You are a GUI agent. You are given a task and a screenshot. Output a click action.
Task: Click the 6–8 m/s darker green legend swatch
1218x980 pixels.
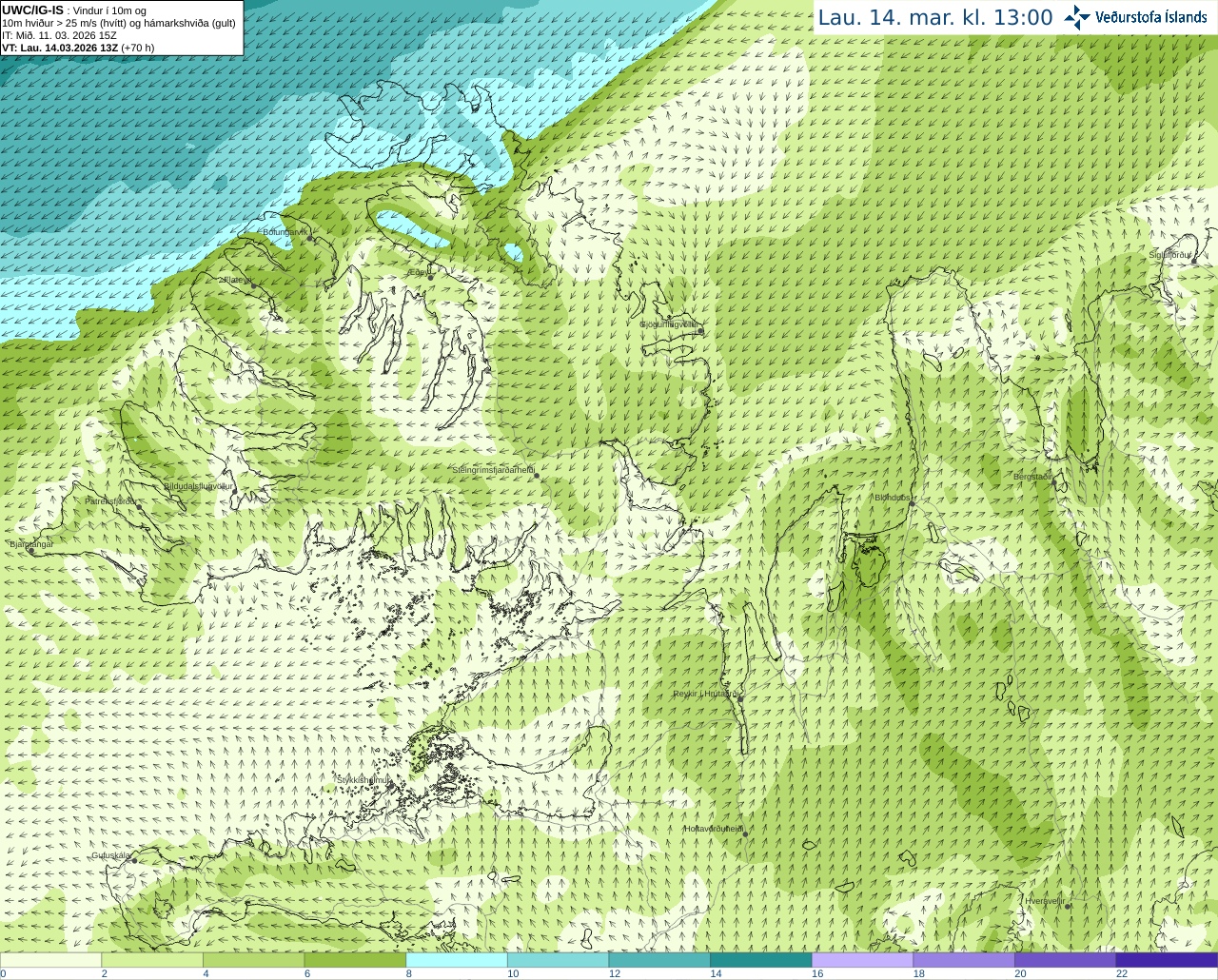[355, 960]
